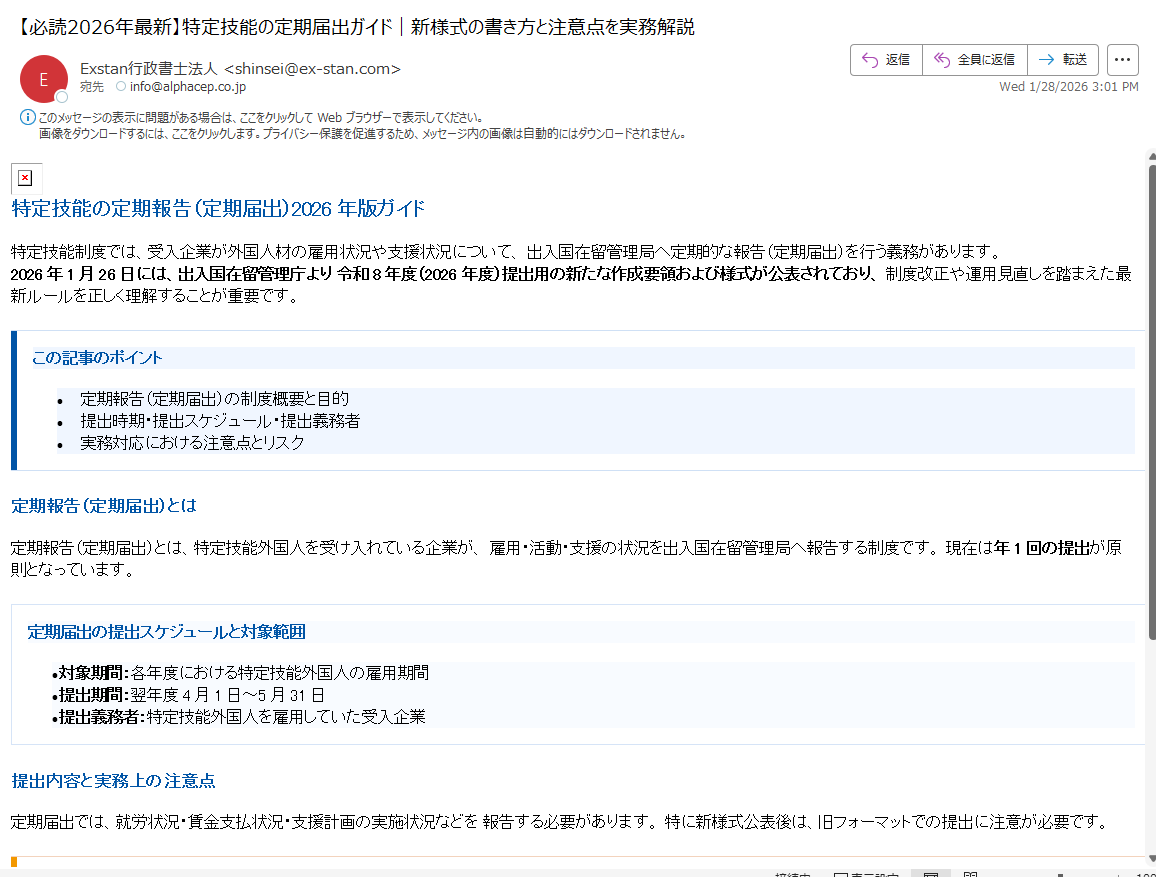Open the more actions ellipsis menu

coord(1123,60)
